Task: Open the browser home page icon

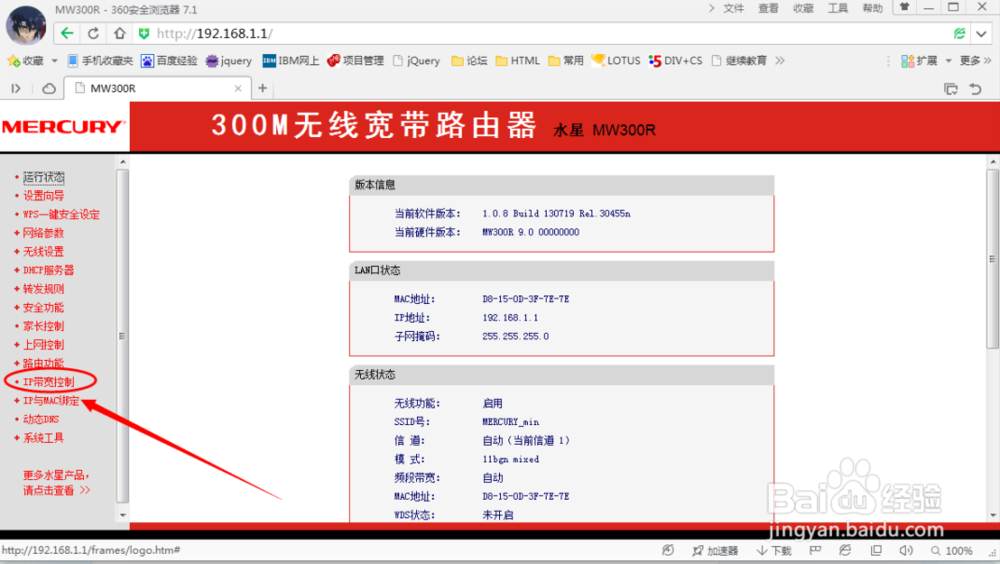Action: coord(119,33)
